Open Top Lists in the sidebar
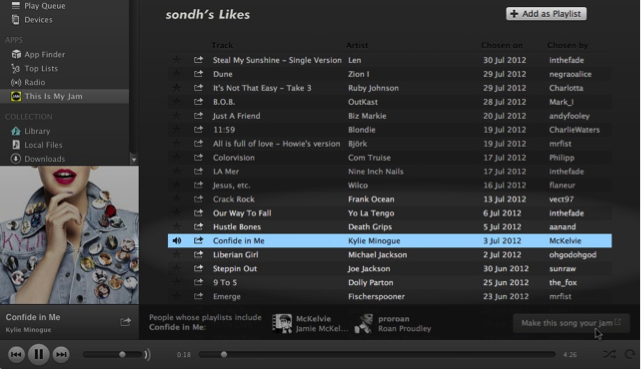Image resolution: width=641 pixels, height=370 pixels. 35,68
